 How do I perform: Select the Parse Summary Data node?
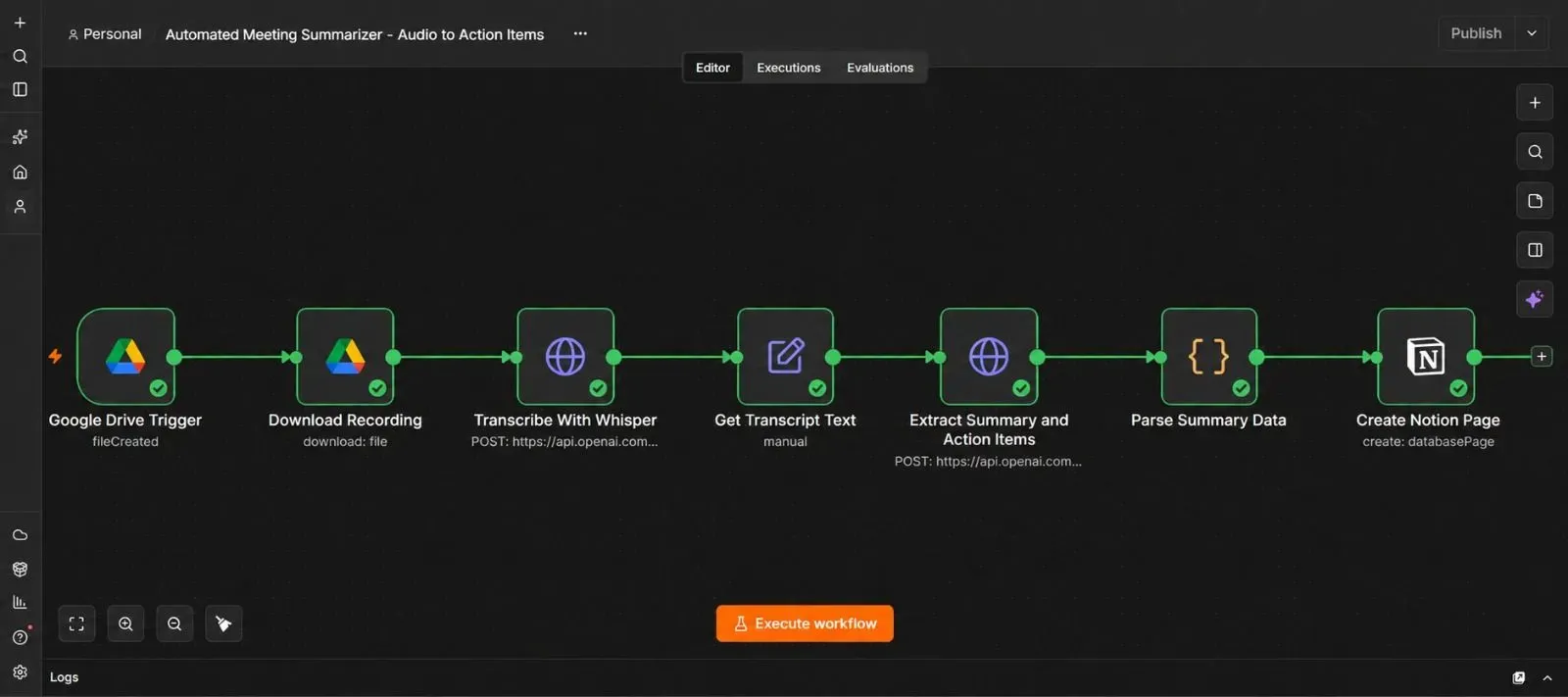1208,356
